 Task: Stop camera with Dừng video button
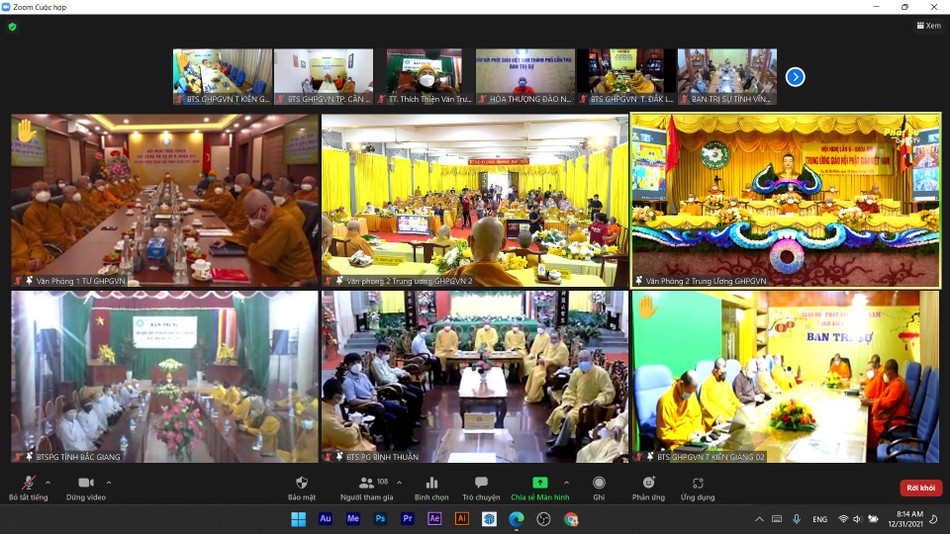click(x=85, y=484)
